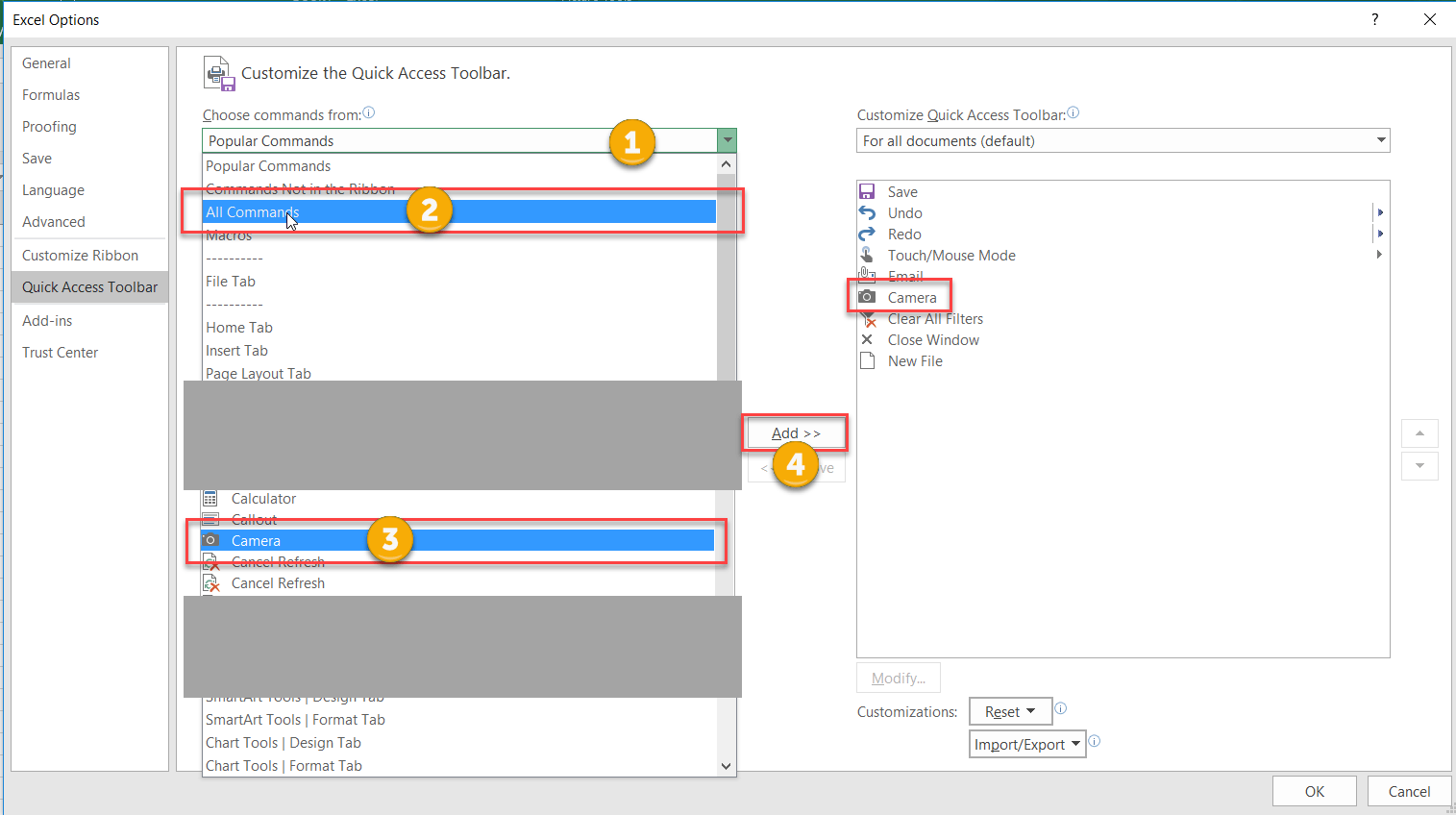Image resolution: width=1456 pixels, height=815 pixels.
Task: Click the info icon next to Reset
Action: click(x=1061, y=708)
